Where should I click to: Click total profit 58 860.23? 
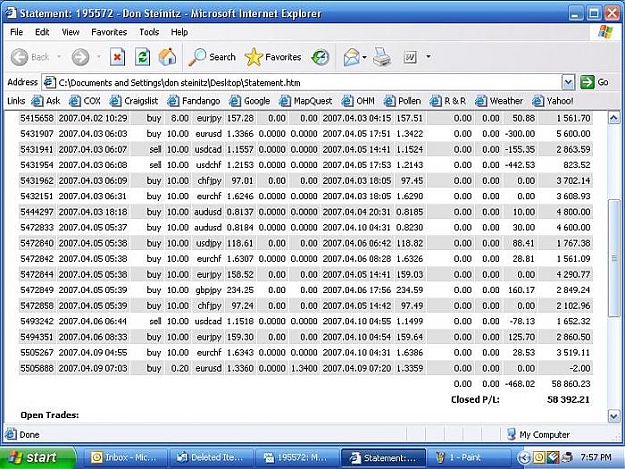[571, 384]
